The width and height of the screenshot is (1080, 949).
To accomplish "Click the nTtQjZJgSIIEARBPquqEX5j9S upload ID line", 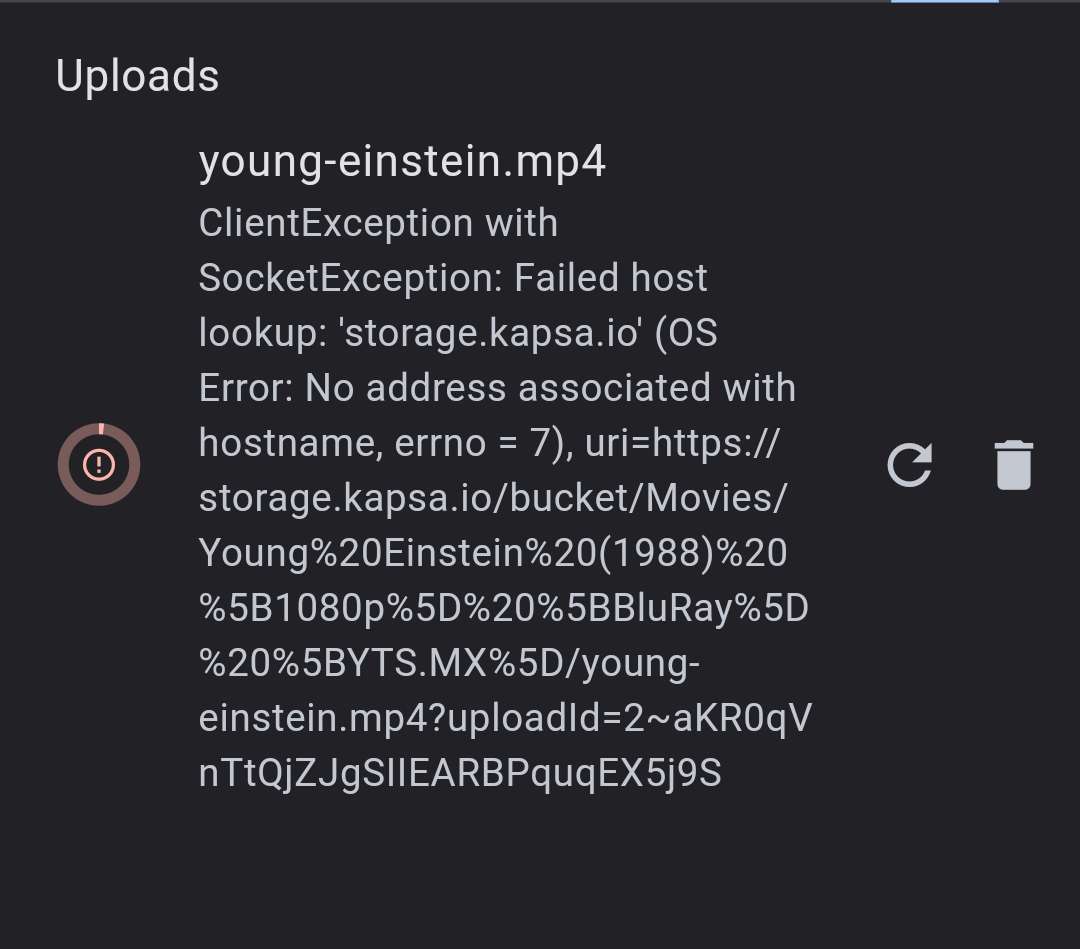I will 460,773.
